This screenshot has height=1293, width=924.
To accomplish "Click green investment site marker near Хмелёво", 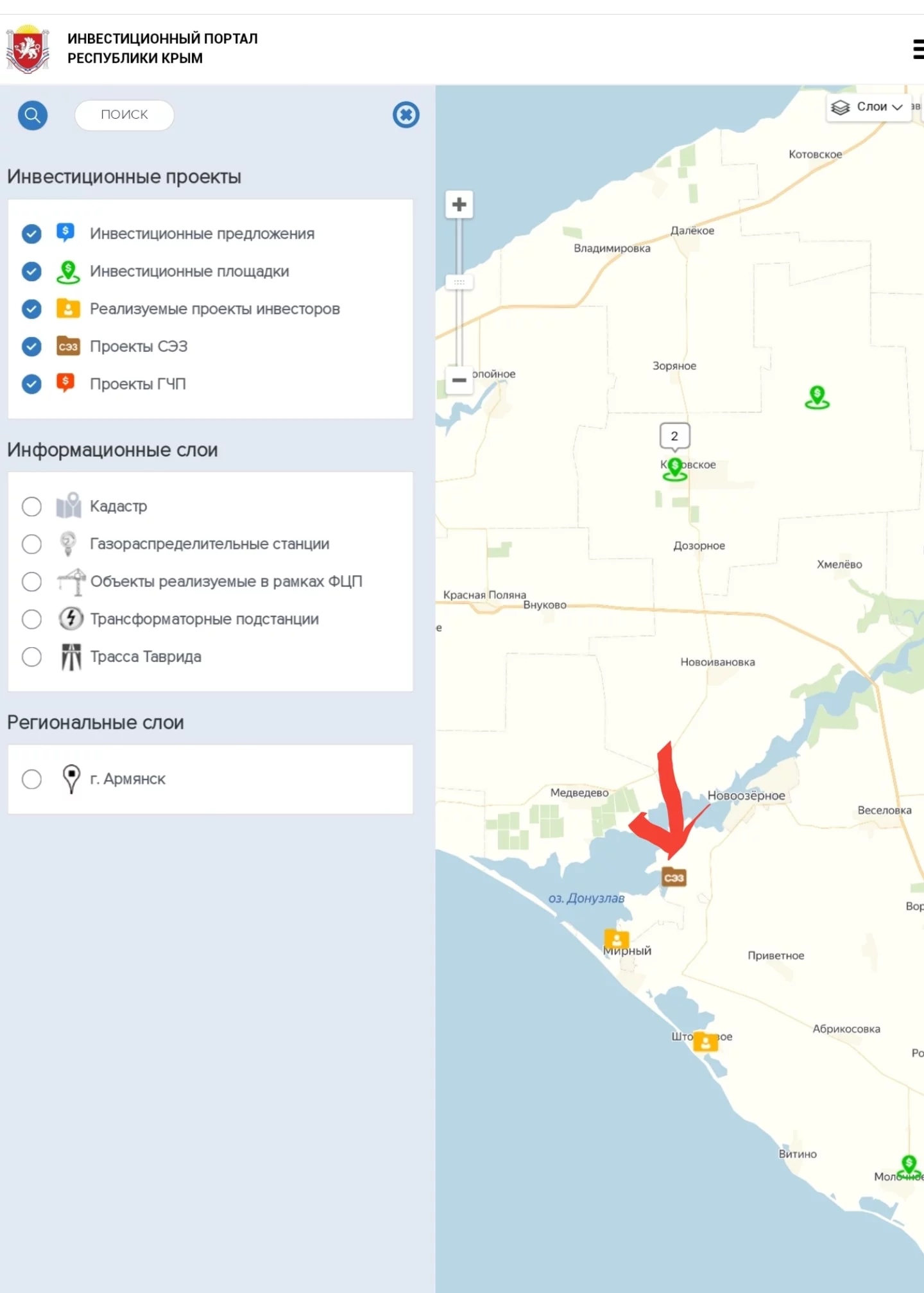I will click(x=817, y=396).
